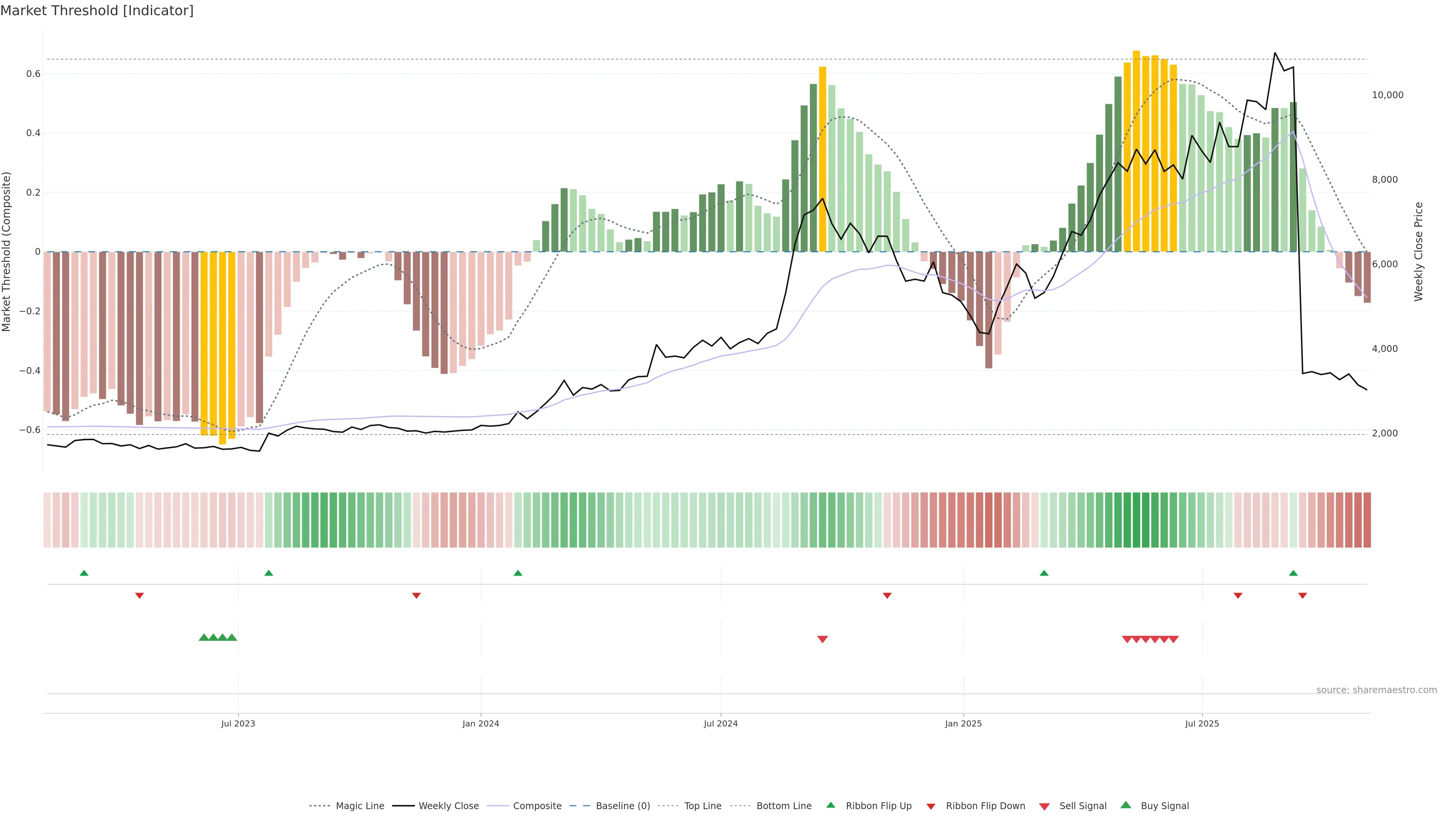Click the Bottom Line legend entry
The width and height of the screenshot is (1456, 819).
783,805
